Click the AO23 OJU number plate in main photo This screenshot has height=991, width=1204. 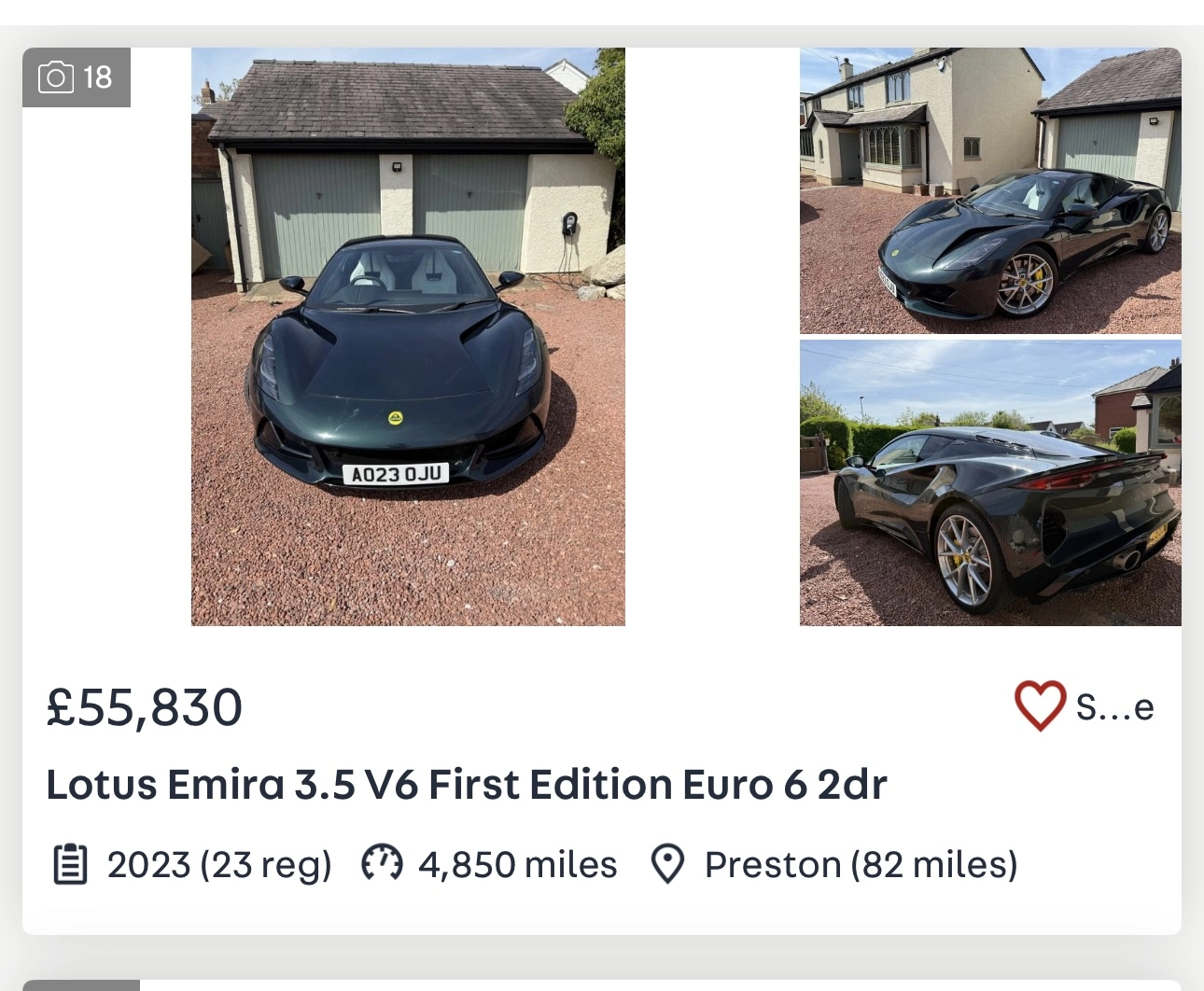pyautogui.click(x=396, y=474)
